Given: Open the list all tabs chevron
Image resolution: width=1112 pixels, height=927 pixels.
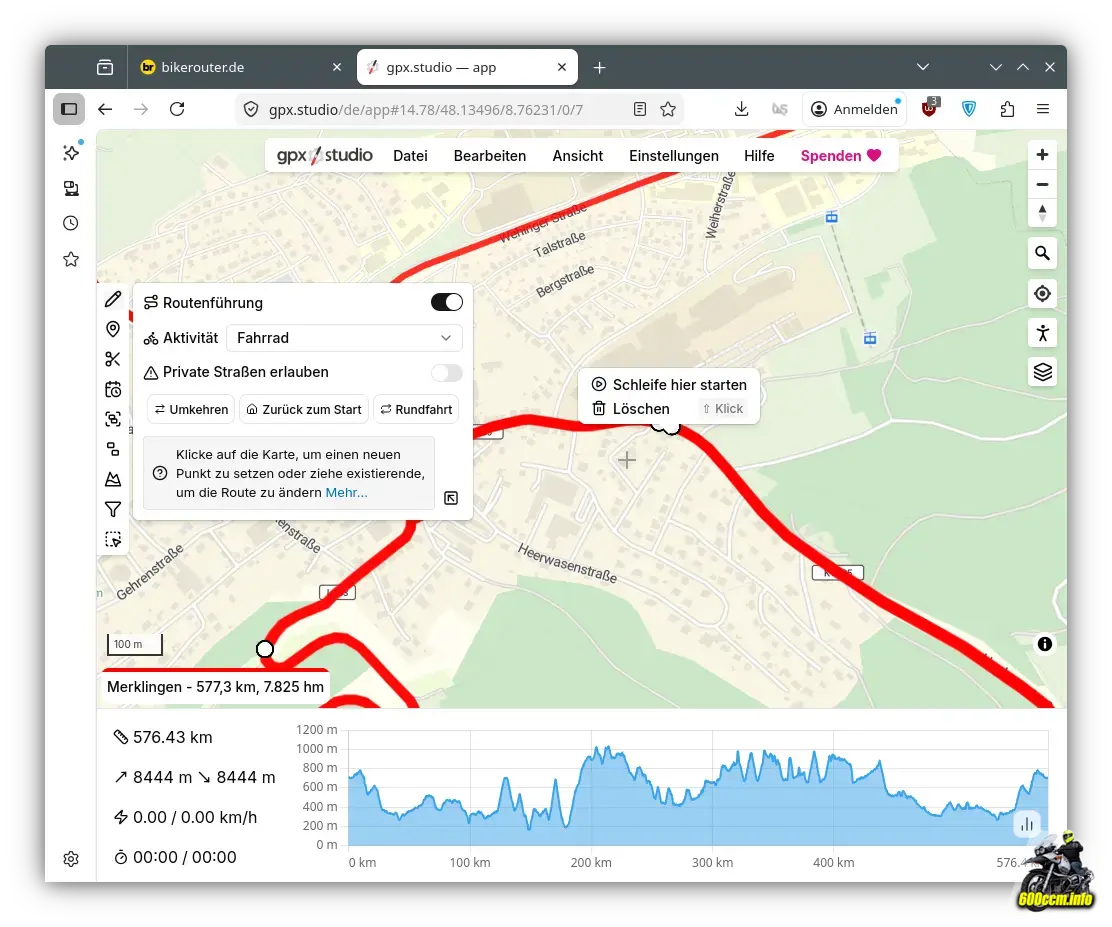Looking at the screenshot, I should tap(923, 67).
